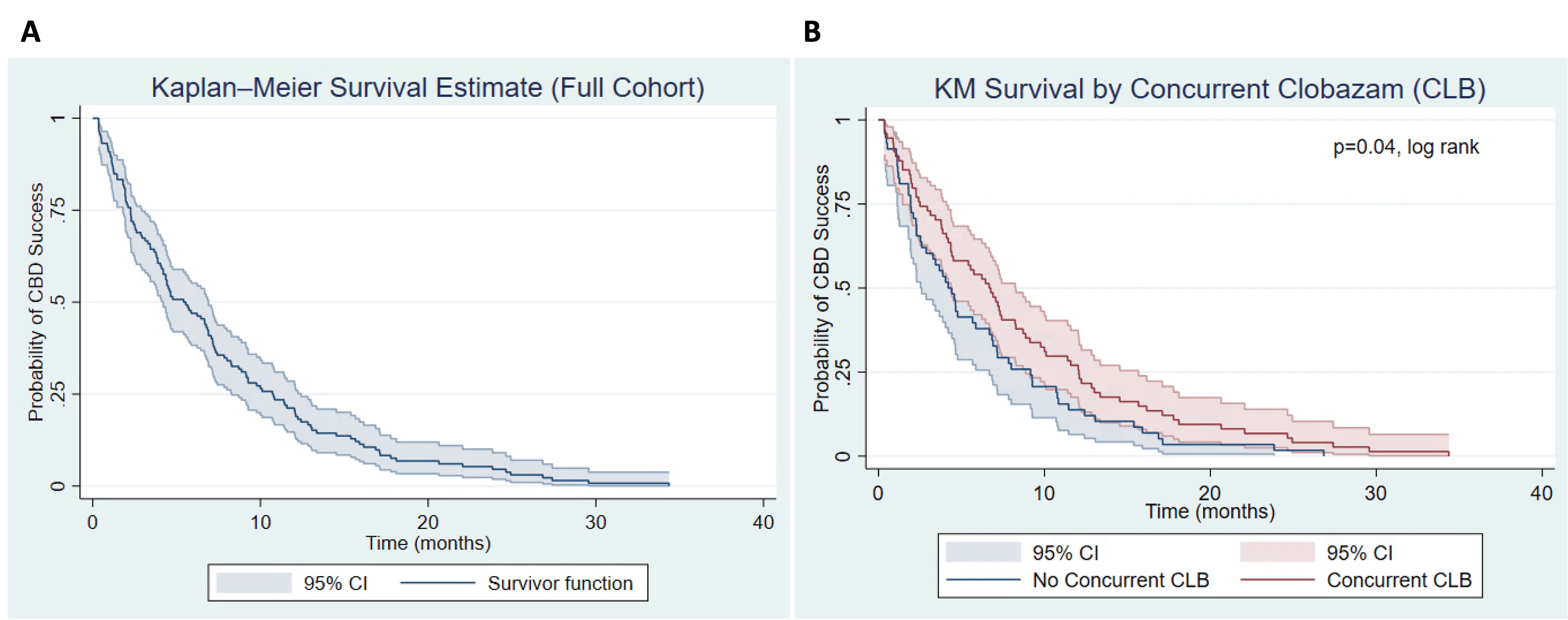The width and height of the screenshot is (1568, 620).
Task: Click panel B's "Probability of CBD Success" y-axis title
Action: 821,288
